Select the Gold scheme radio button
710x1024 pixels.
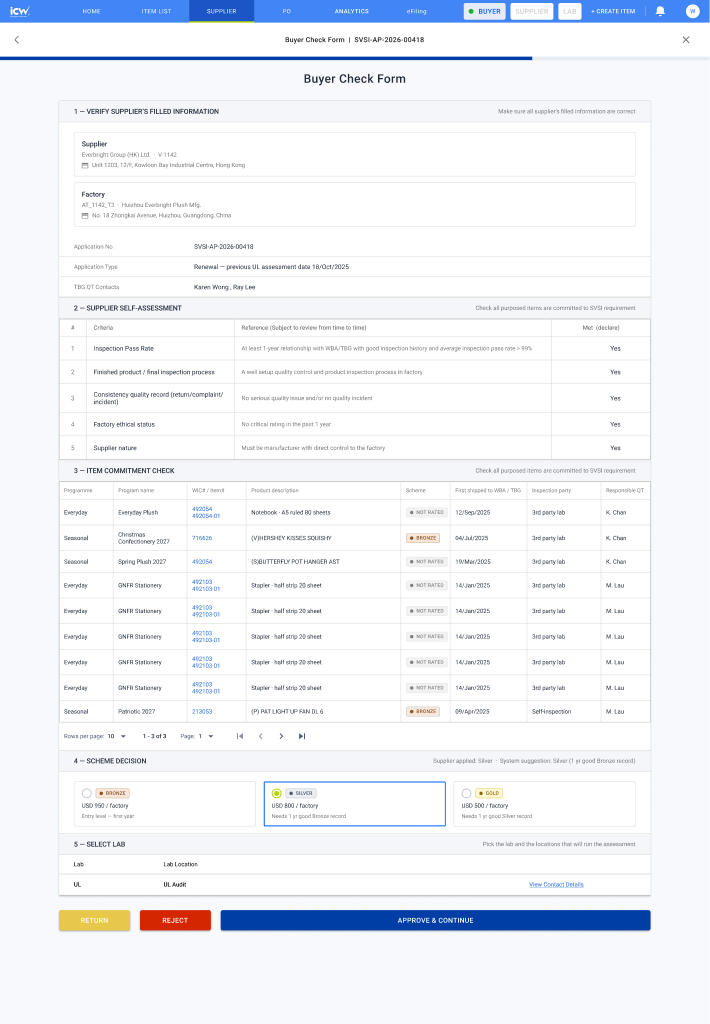tap(466, 793)
